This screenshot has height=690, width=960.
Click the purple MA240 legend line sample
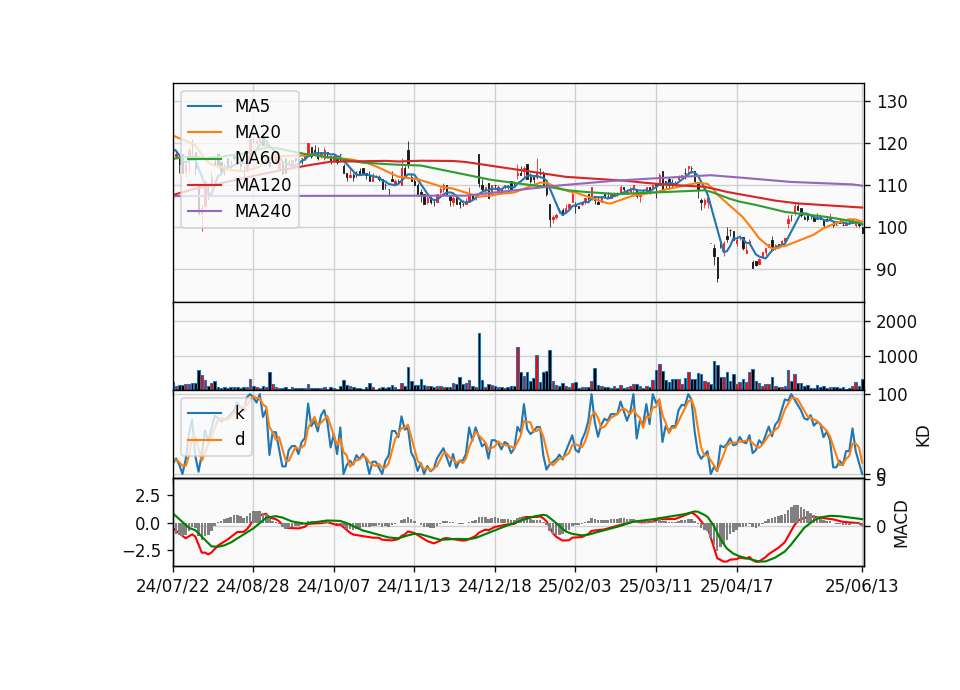(204, 211)
